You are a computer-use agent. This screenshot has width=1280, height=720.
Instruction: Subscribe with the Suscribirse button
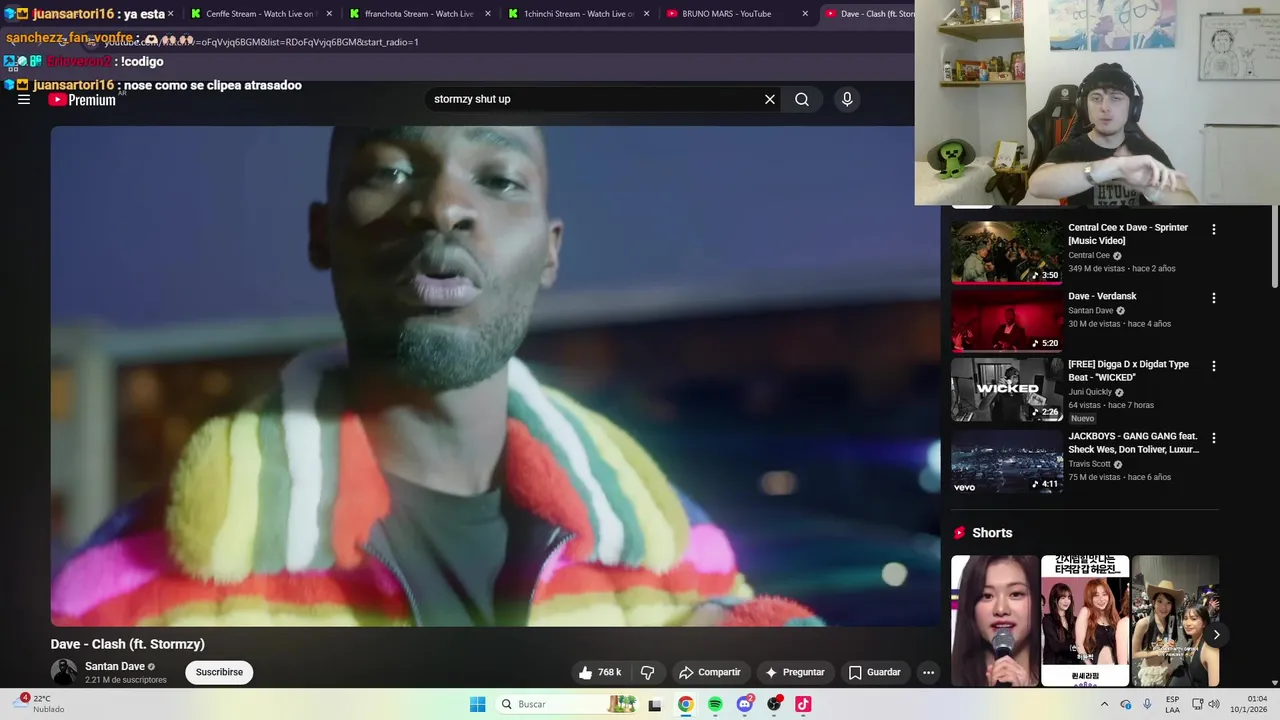click(x=219, y=672)
